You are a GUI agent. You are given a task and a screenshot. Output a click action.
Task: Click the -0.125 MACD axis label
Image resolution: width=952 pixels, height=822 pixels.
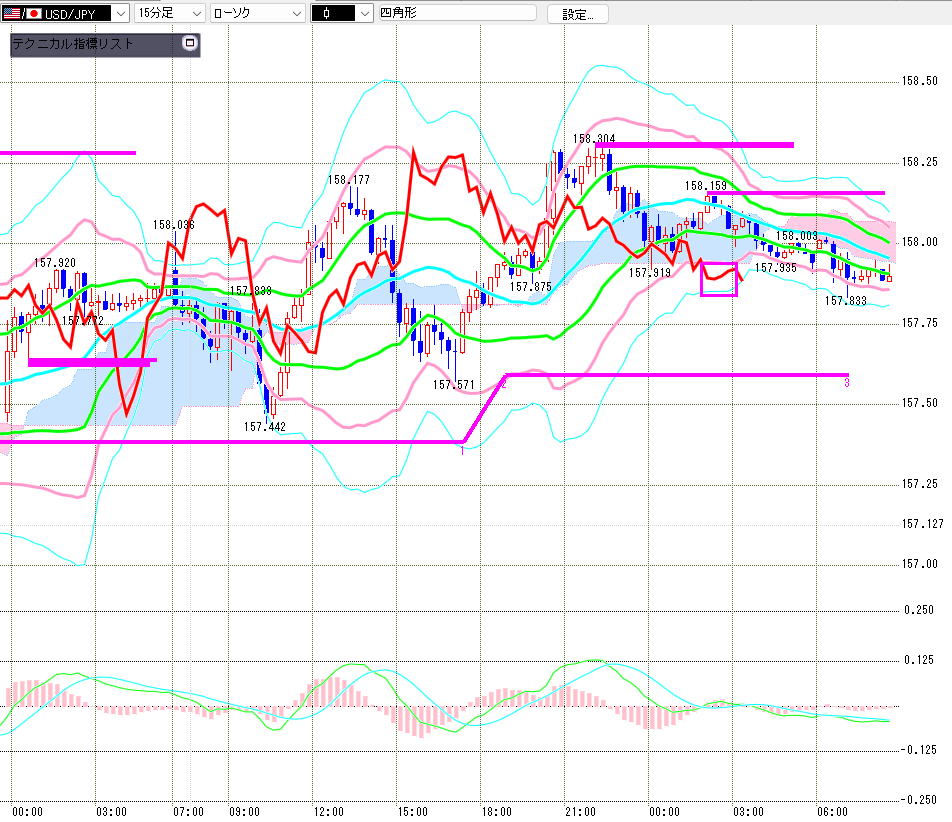[x=918, y=750]
